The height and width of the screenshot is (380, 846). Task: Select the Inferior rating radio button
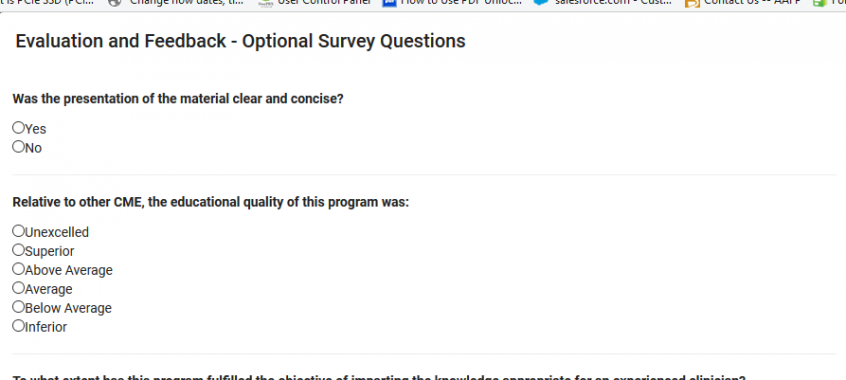(19, 326)
